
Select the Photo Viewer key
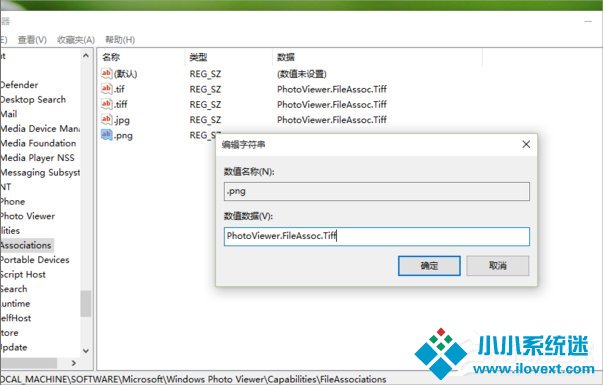click(27, 217)
